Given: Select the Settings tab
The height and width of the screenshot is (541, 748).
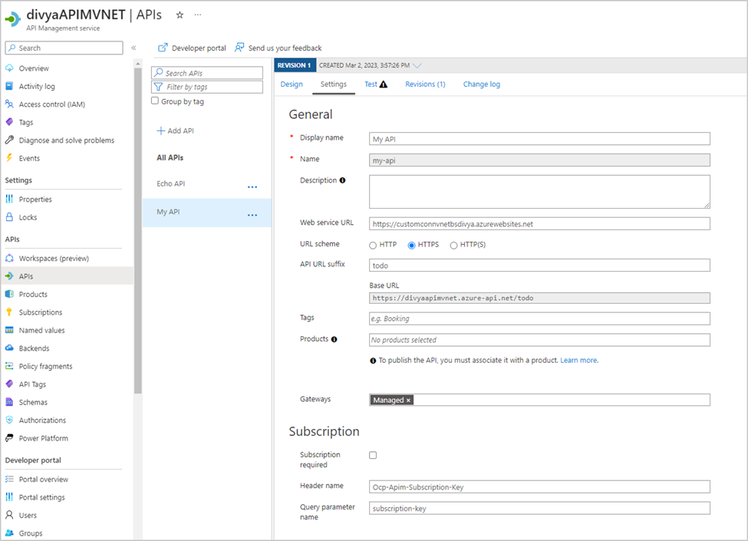Looking at the screenshot, I should point(333,84).
